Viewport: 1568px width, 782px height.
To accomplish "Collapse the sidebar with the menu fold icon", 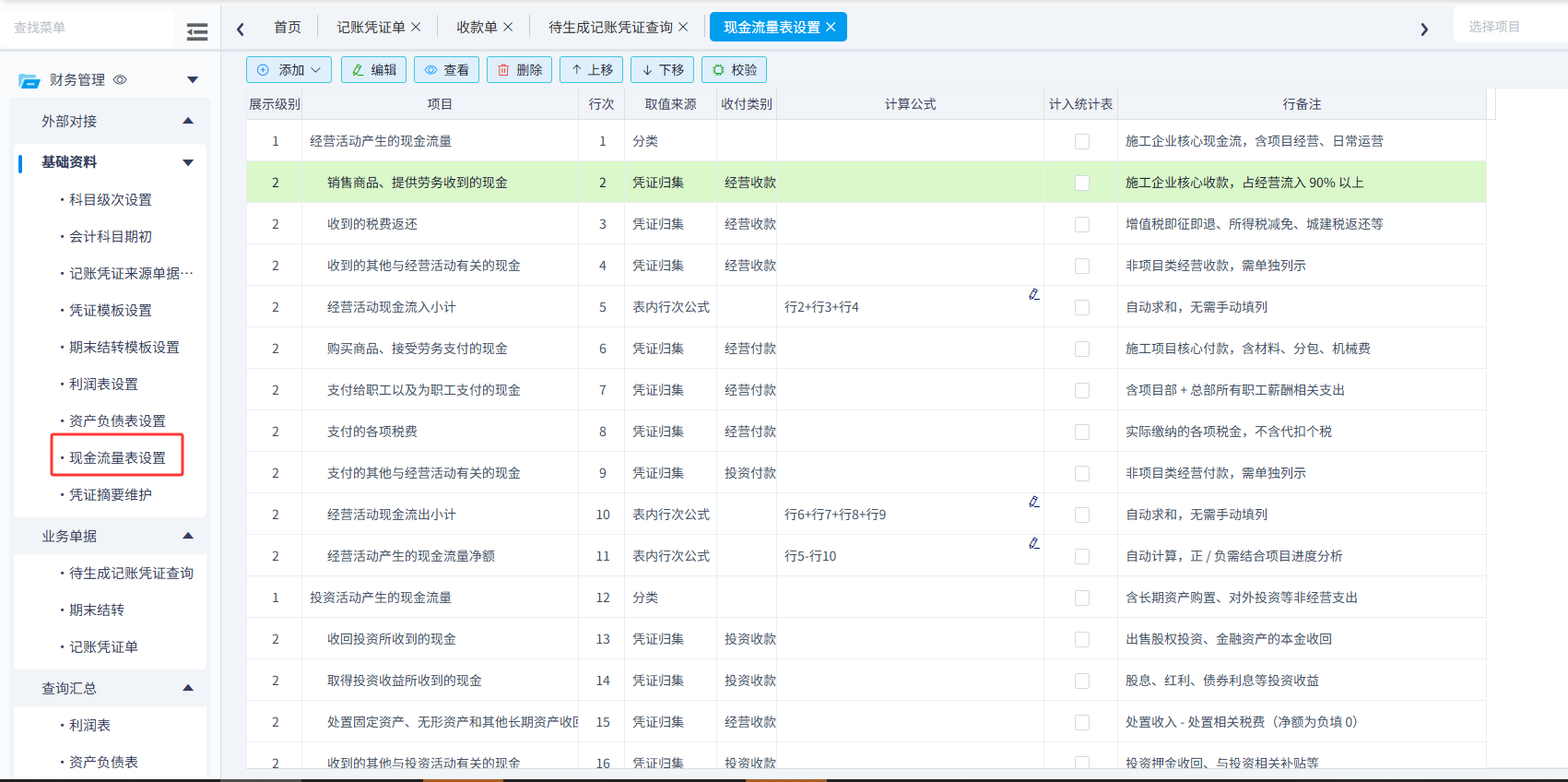I will pyautogui.click(x=196, y=31).
